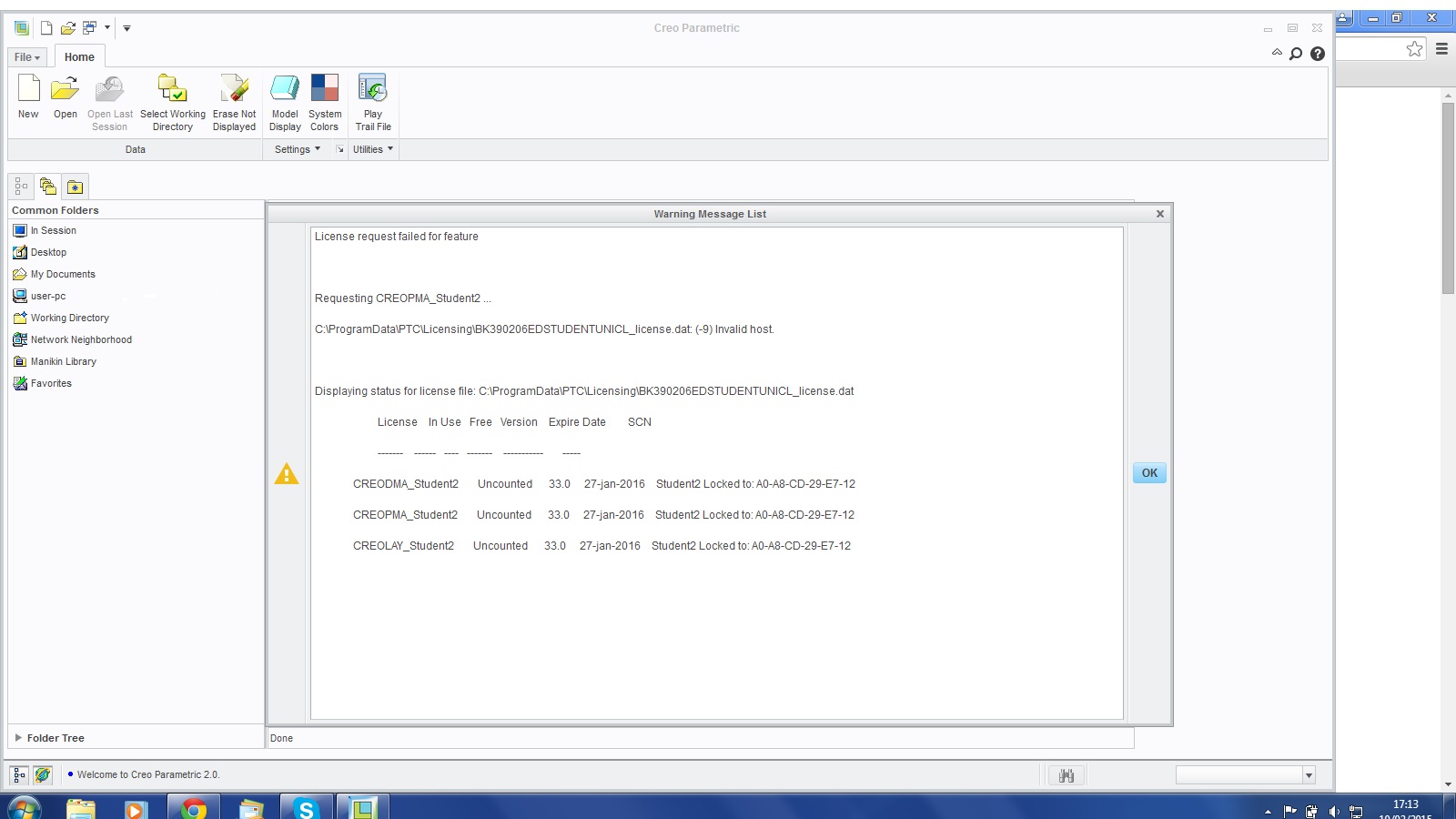
Task: Open Chrome from the taskbar
Action: point(194,808)
